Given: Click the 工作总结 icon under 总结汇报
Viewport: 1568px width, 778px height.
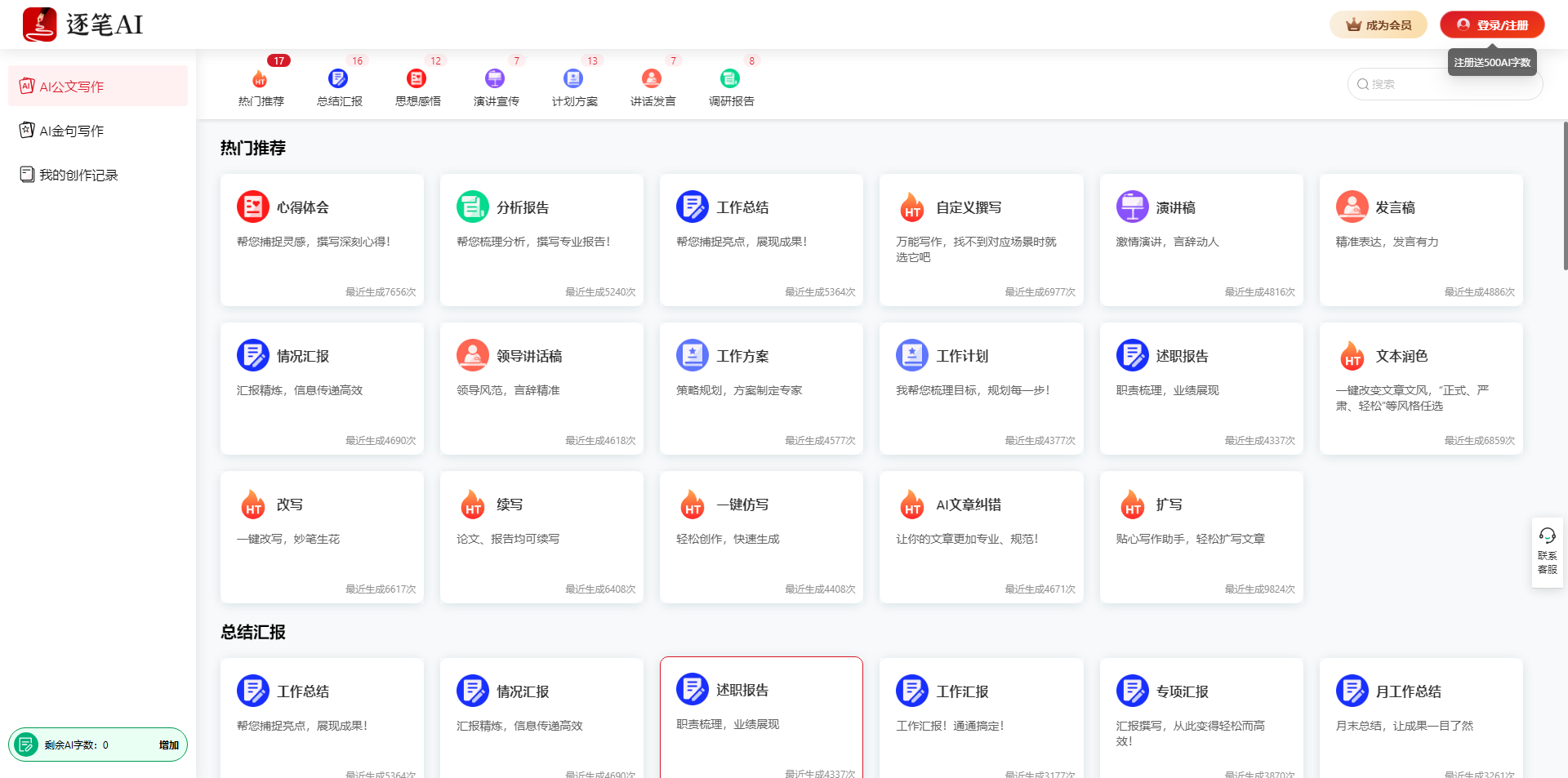Looking at the screenshot, I should click(x=253, y=691).
